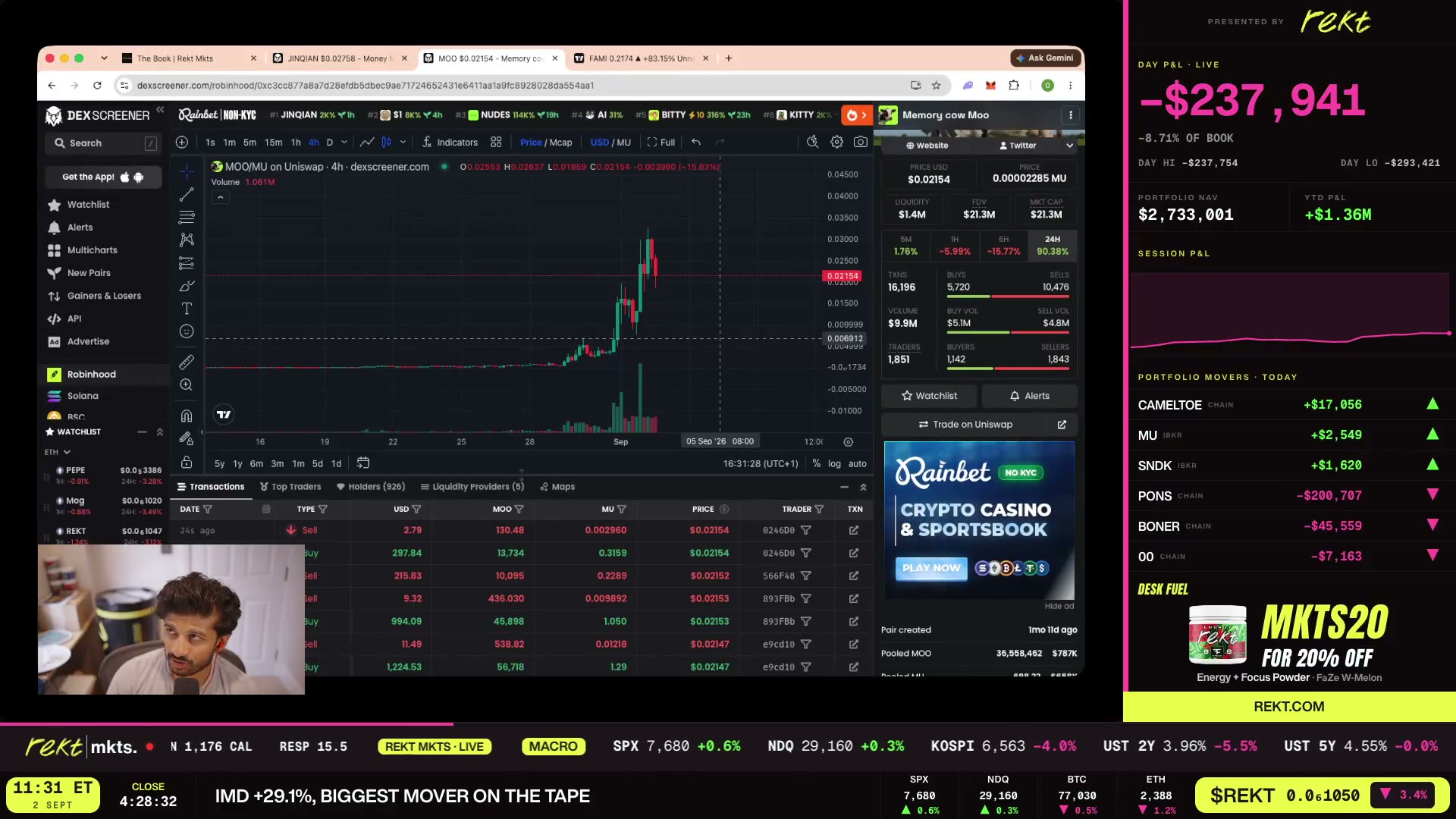This screenshot has width=1456, height=819.
Task: Select the crosshair cursor tool in chart
Action: point(187,172)
